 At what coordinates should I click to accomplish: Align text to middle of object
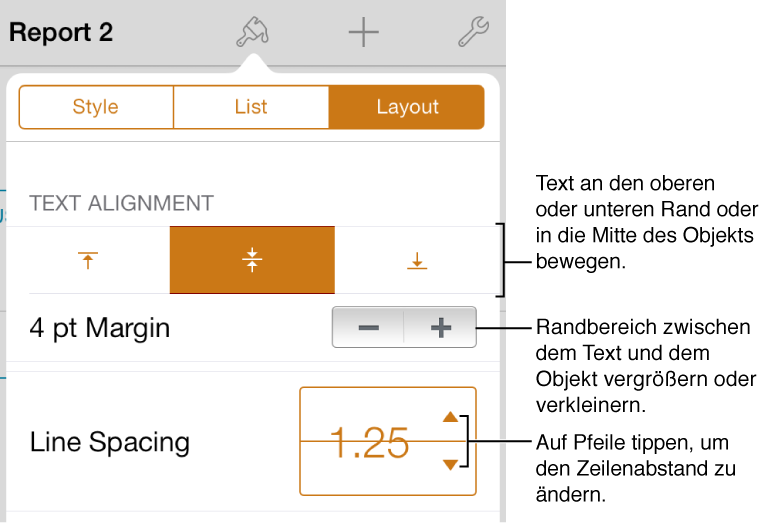[252, 260]
